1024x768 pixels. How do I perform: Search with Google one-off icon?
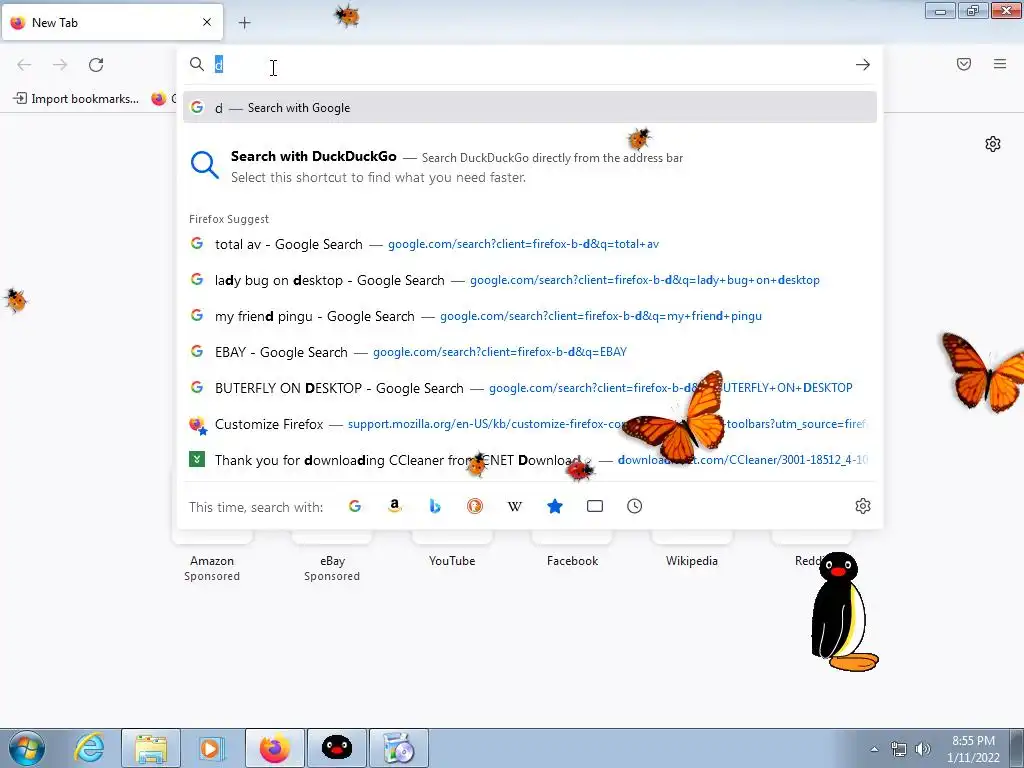tap(355, 506)
